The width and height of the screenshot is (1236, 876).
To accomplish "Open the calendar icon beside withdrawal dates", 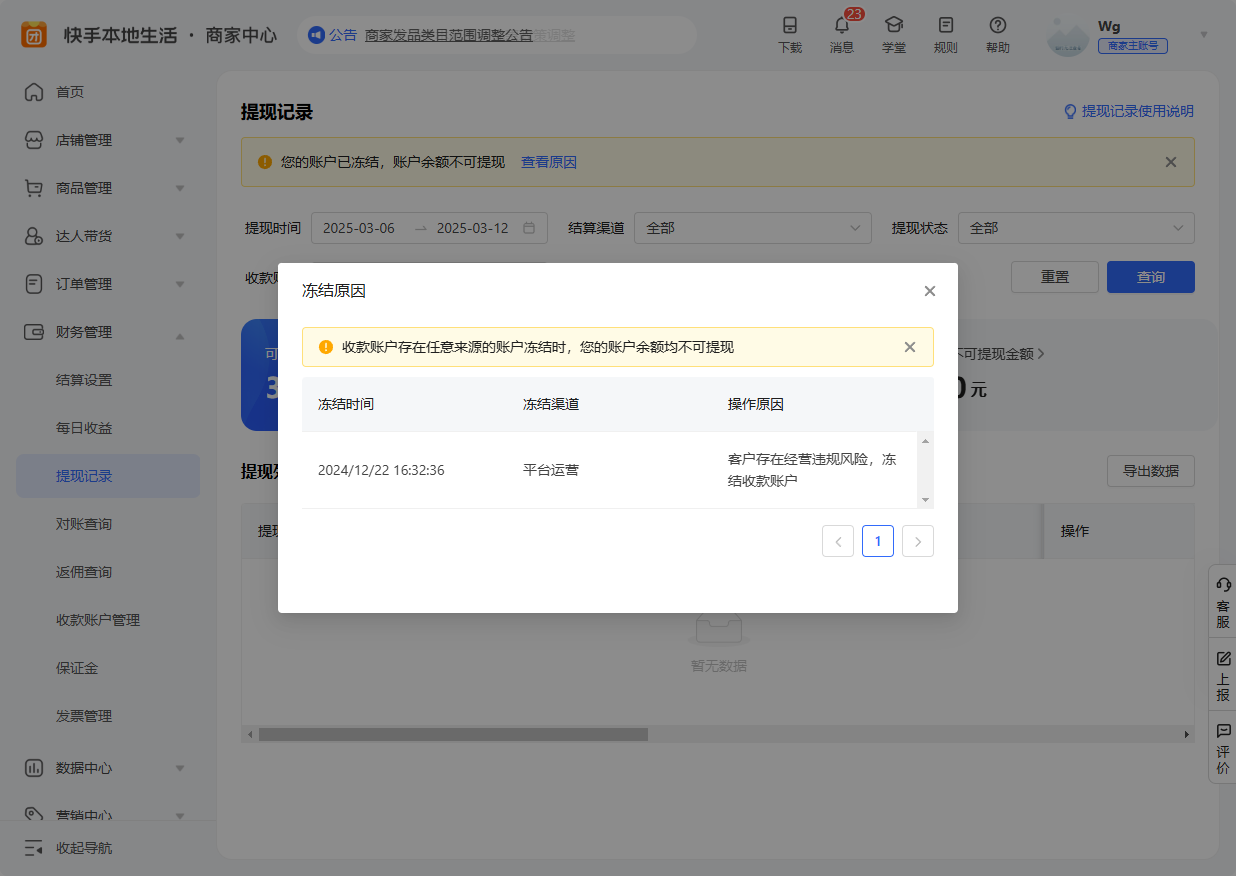I will (x=528, y=228).
